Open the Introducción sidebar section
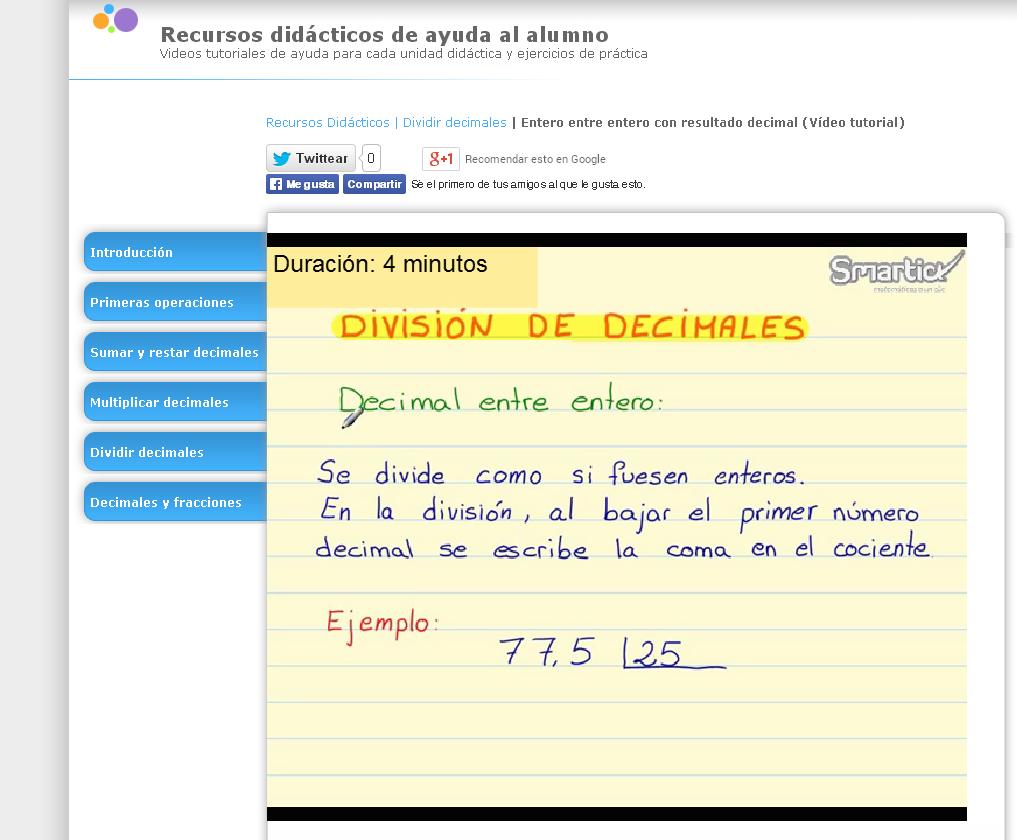Viewport: 1017px width, 840px height. tap(175, 252)
